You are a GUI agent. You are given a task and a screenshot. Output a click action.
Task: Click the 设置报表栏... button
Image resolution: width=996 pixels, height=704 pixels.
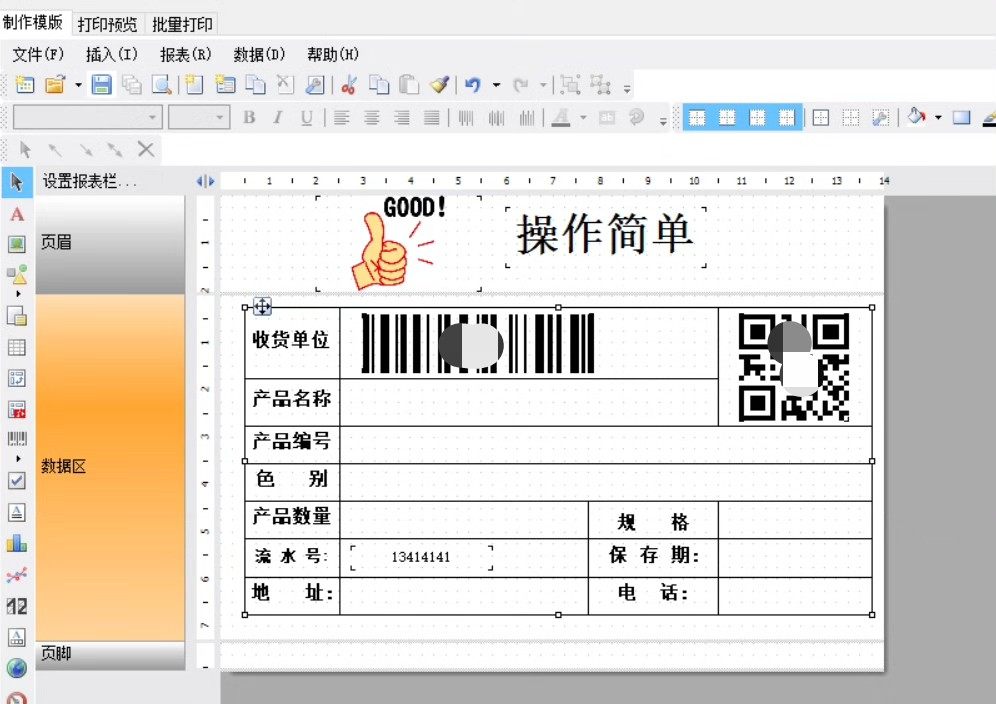pyautogui.click(x=89, y=181)
